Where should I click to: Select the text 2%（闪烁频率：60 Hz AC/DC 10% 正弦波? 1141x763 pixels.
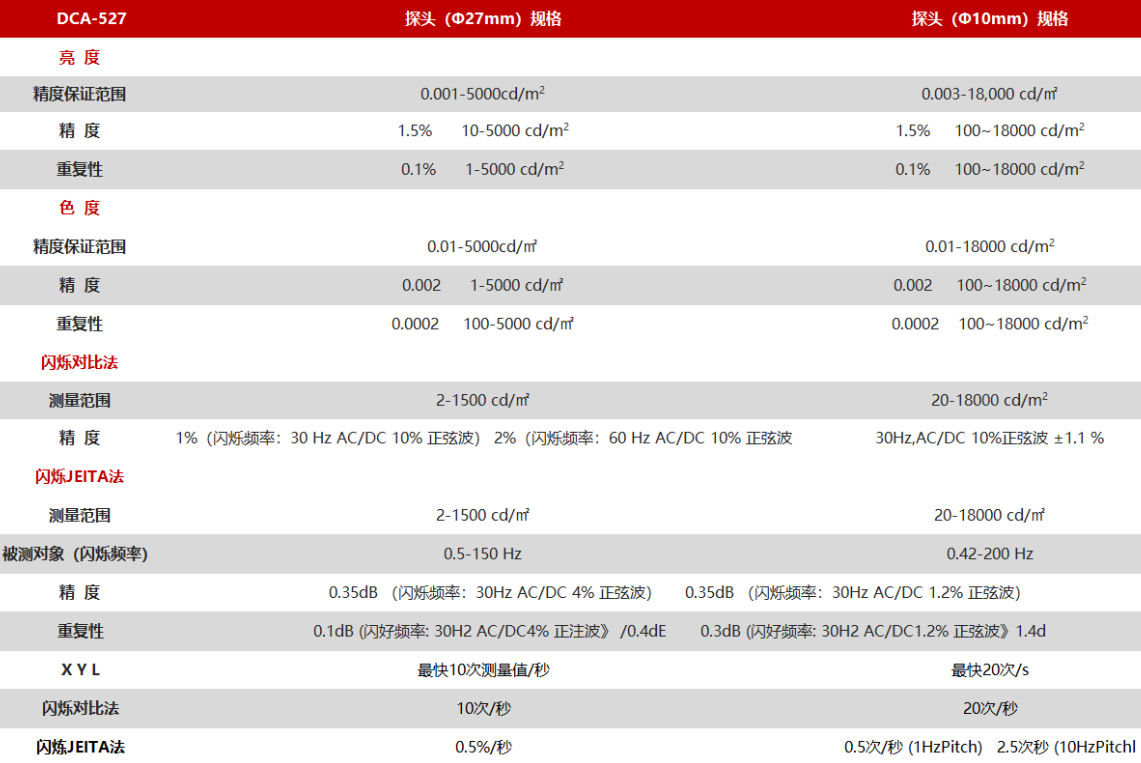pyautogui.click(x=643, y=438)
